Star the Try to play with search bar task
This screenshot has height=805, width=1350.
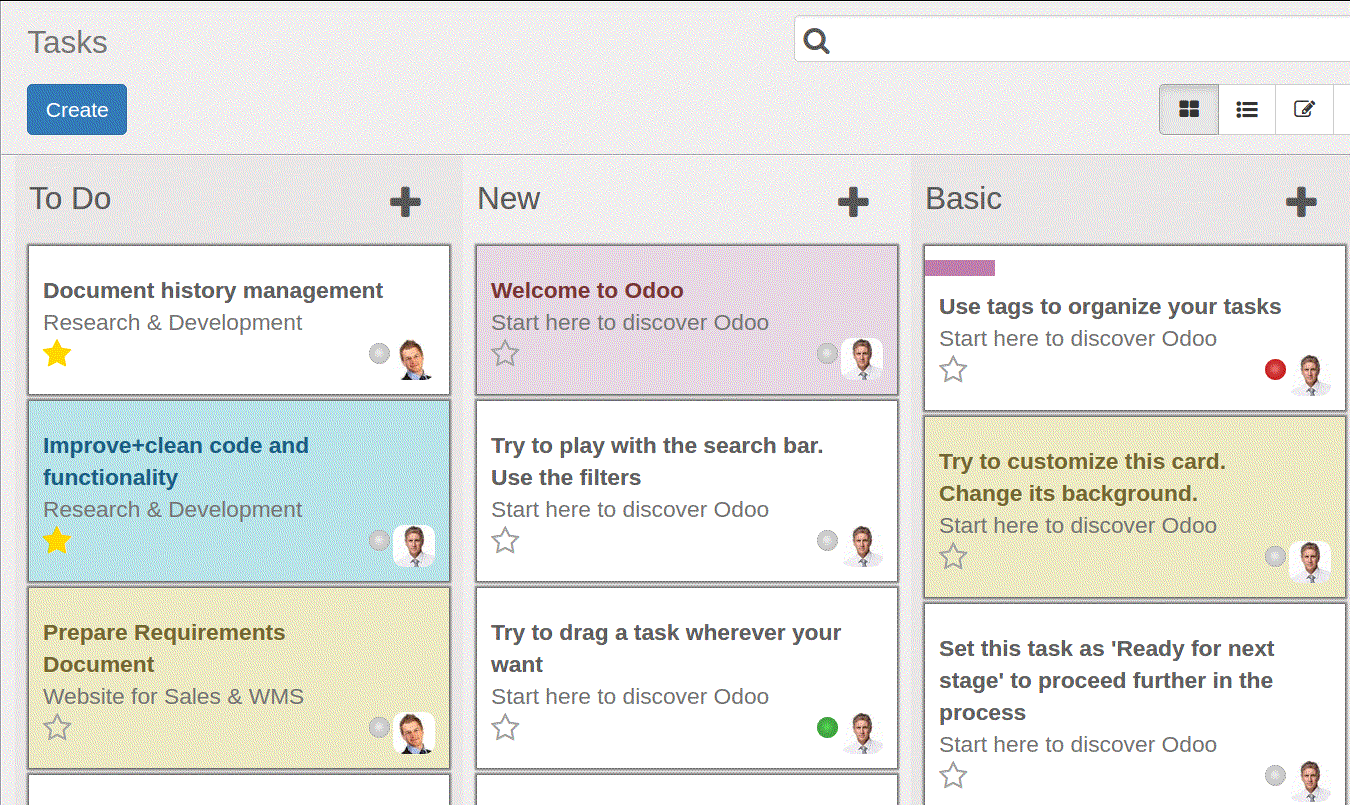[x=505, y=540]
